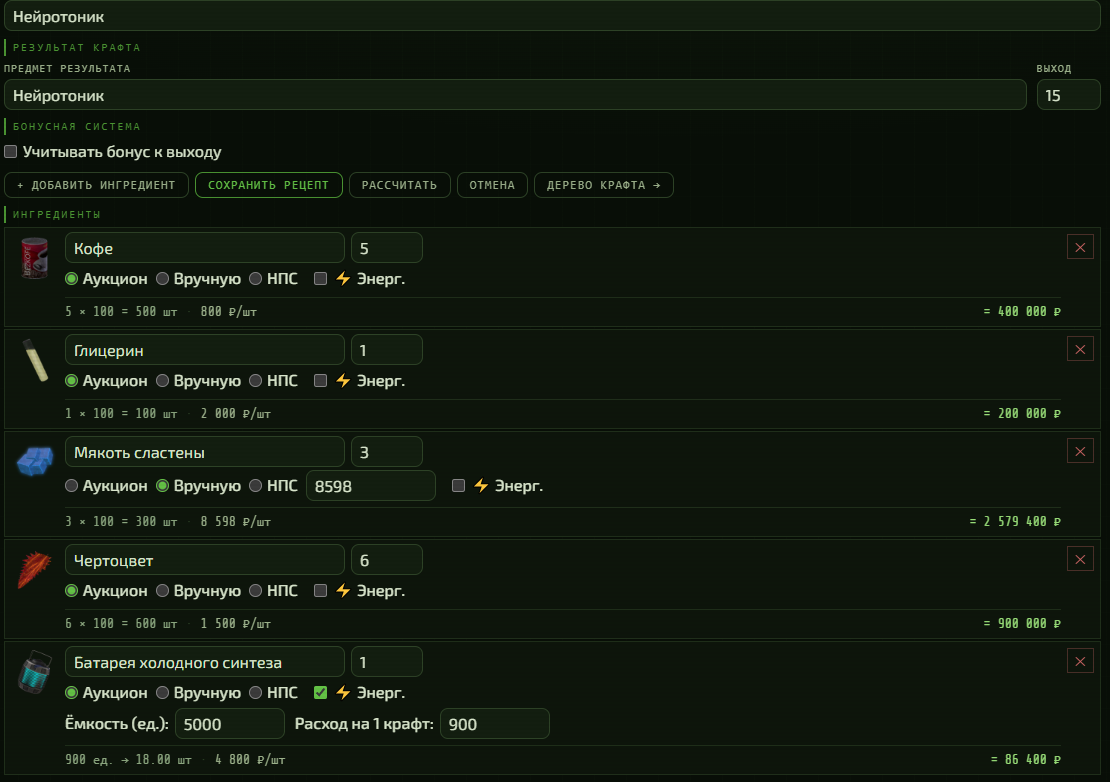Open Дерево крафта view

[x=604, y=185]
